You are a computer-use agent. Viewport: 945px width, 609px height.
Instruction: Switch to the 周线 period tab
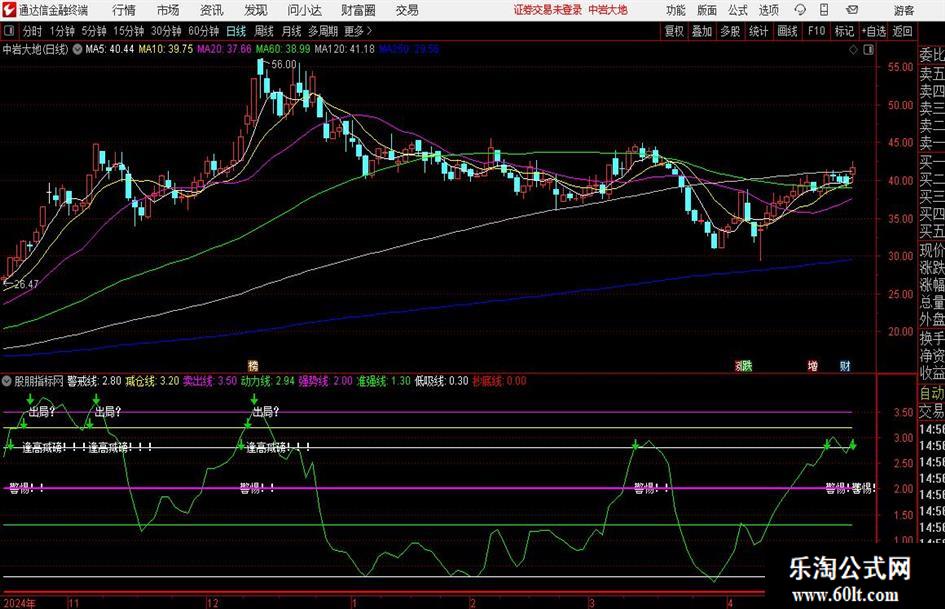point(264,31)
